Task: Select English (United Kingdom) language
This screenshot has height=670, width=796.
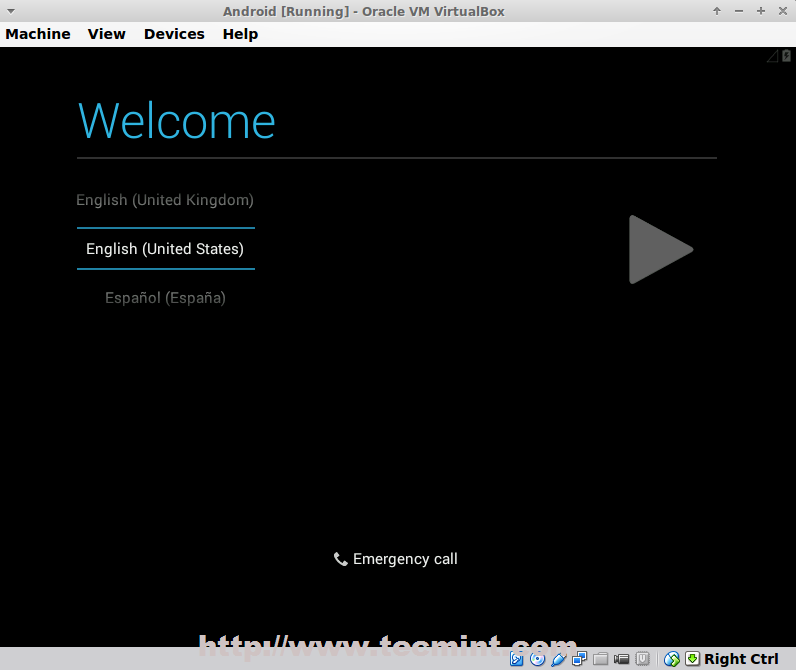Action: (165, 200)
